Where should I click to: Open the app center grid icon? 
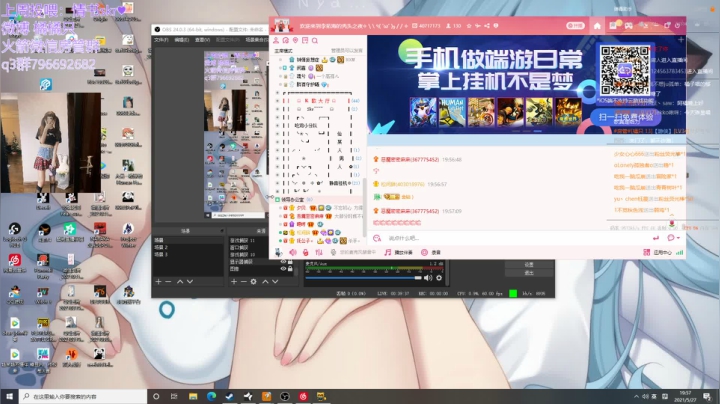647,252
